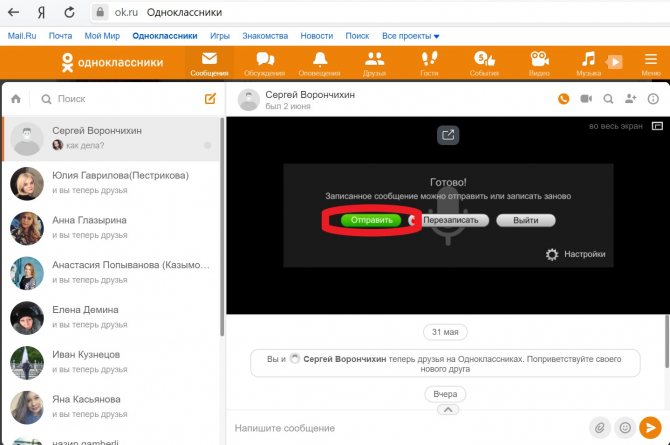This screenshot has height=445, width=670.
Task: Add participants with the add-person icon
Action: (x=630, y=99)
